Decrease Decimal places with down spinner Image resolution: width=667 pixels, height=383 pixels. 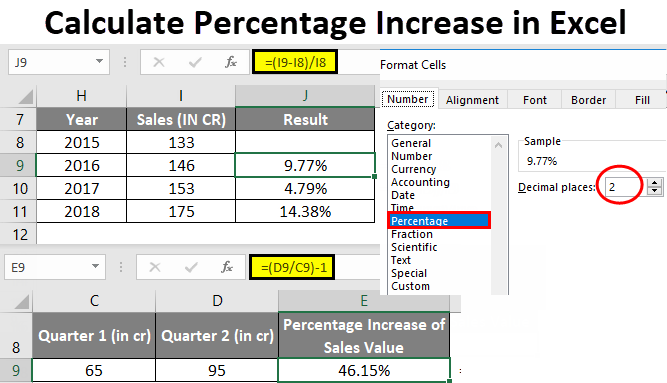[655, 191]
